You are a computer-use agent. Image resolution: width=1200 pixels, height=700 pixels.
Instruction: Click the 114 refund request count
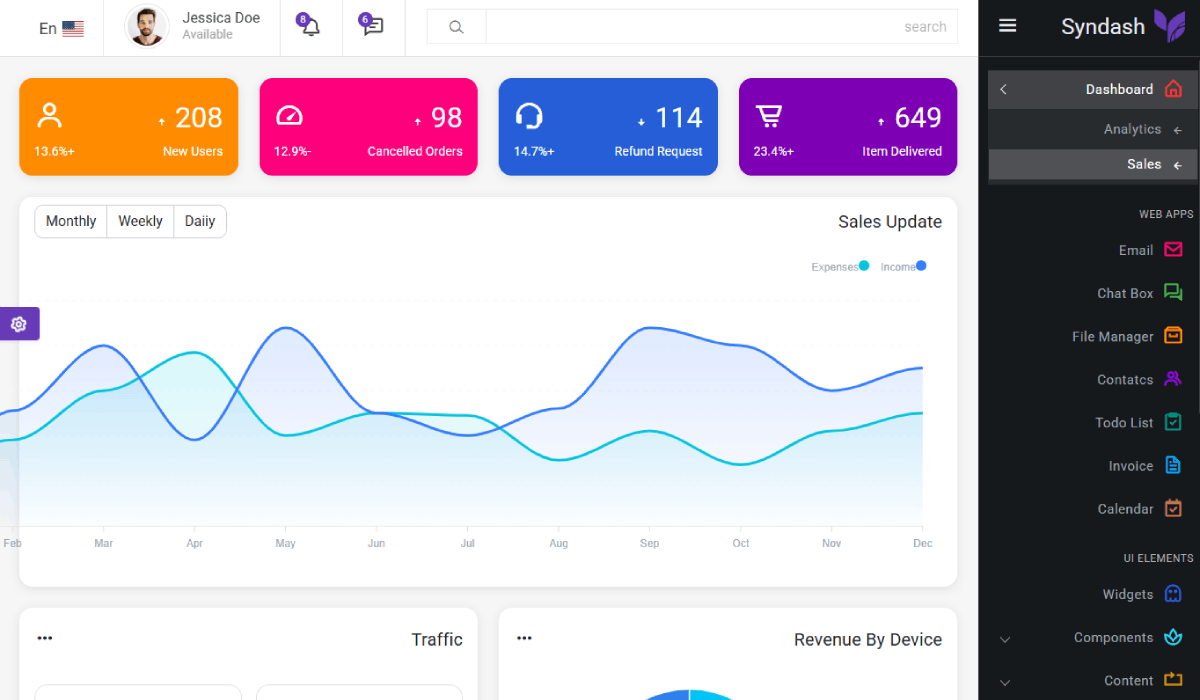[679, 118]
